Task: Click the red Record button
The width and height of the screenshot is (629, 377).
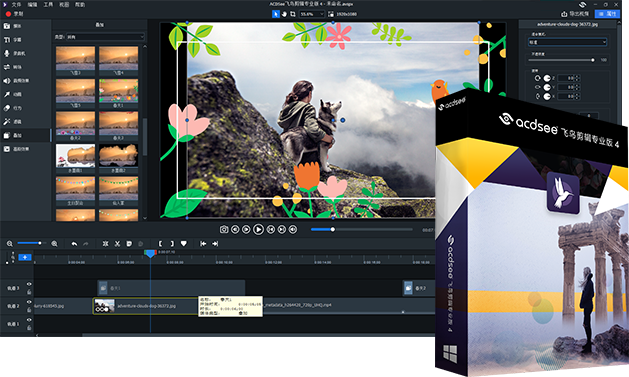Action: pos(8,14)
